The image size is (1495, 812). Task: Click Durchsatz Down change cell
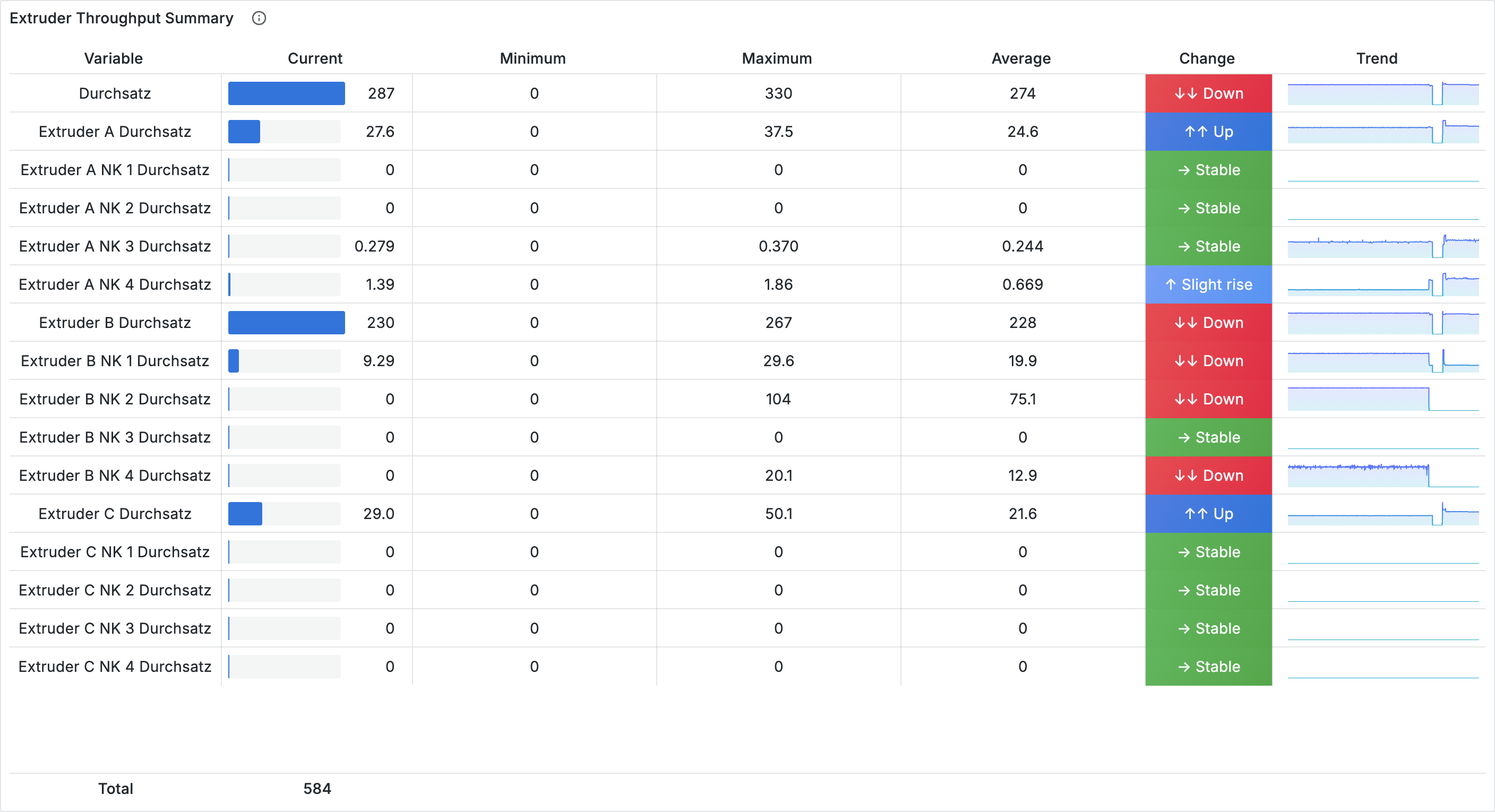(x=1208, y=93)
